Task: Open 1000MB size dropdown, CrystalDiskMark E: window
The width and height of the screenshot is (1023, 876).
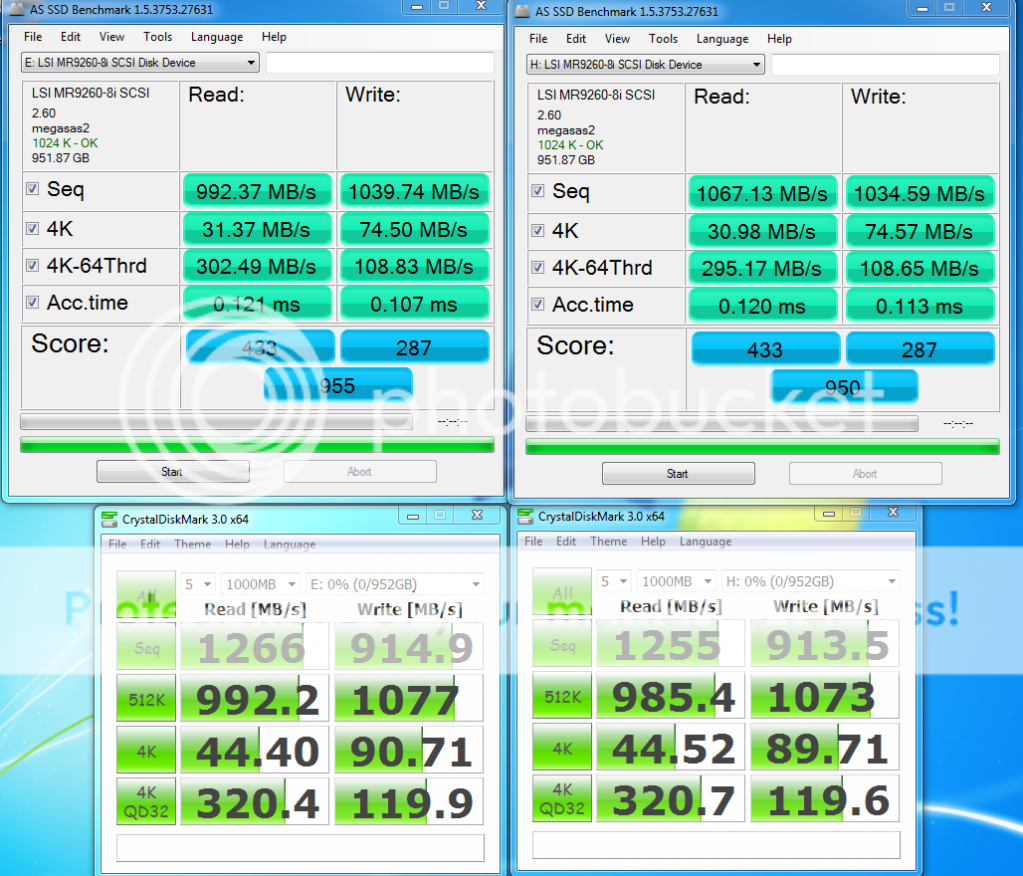Action: click(260, 584)
